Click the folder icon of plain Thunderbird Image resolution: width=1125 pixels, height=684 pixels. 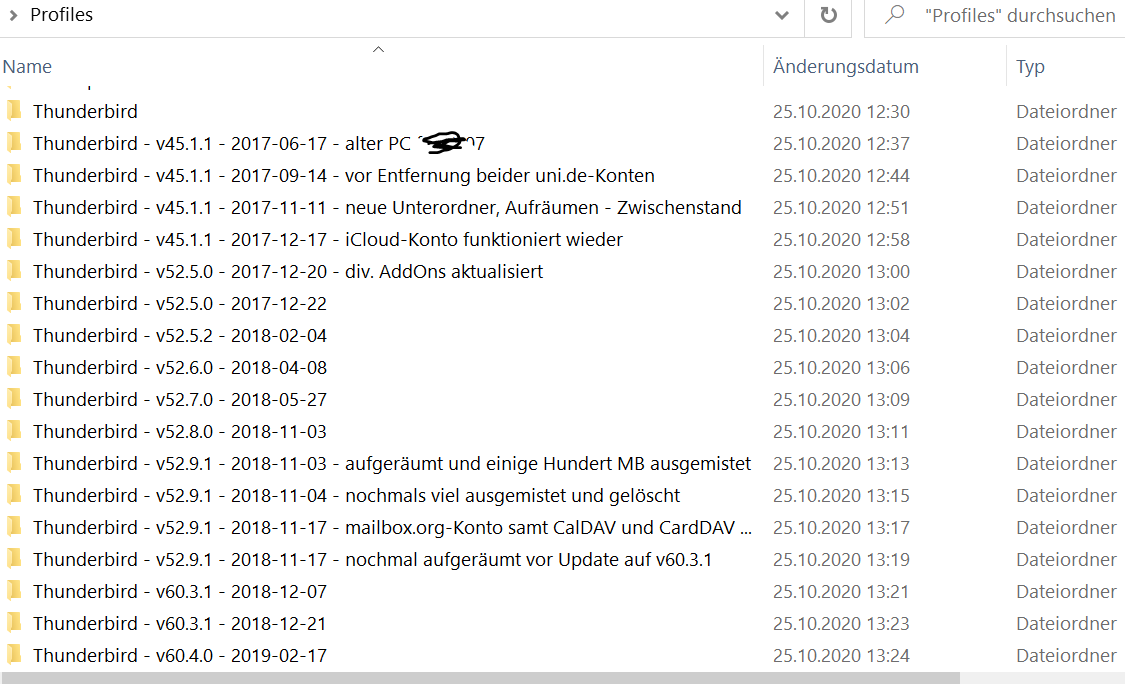click(x=14, y=111)
